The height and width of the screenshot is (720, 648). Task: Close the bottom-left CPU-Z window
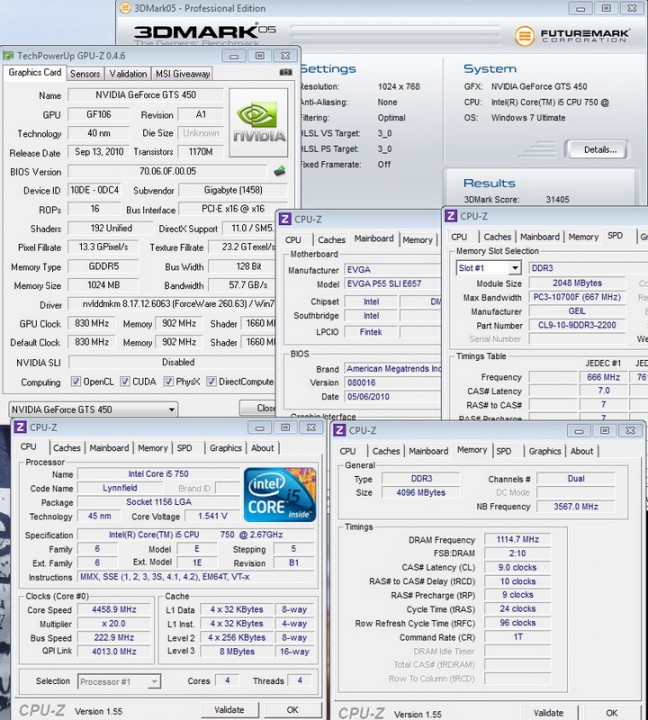(x=311, y=428)
